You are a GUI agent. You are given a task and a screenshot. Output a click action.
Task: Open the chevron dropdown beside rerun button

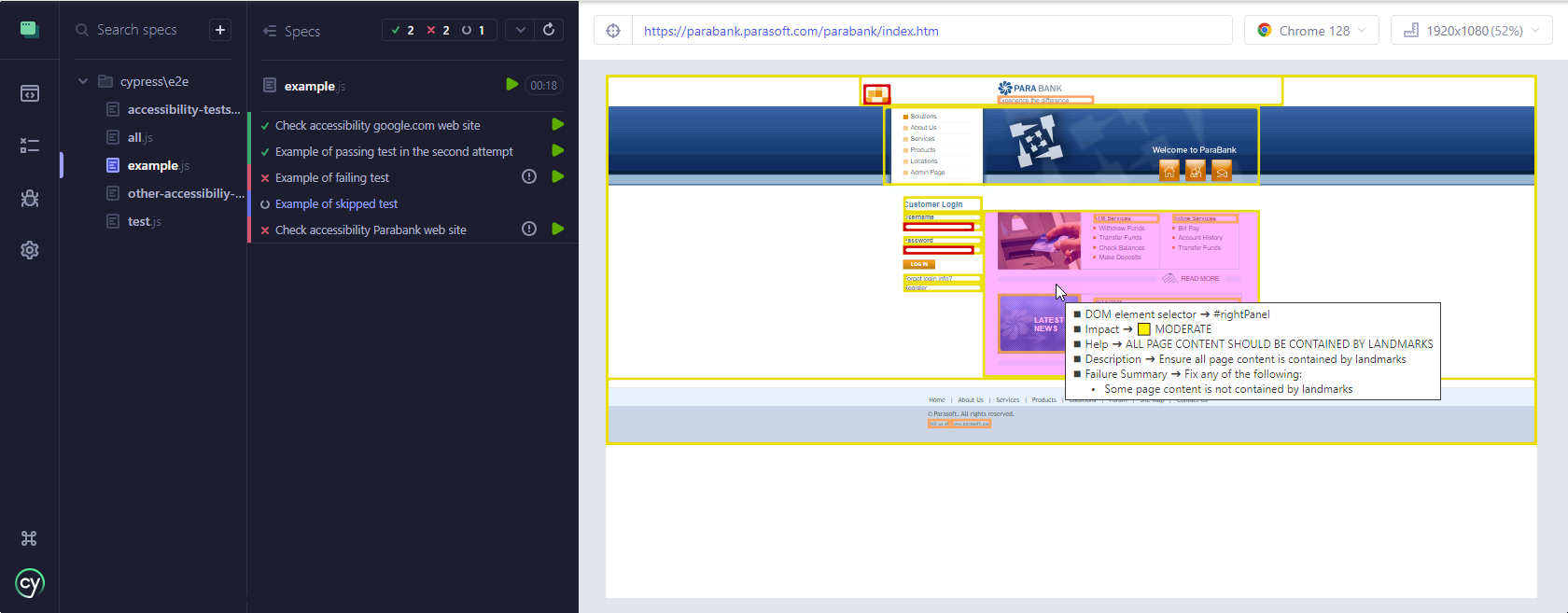[521, 30]
